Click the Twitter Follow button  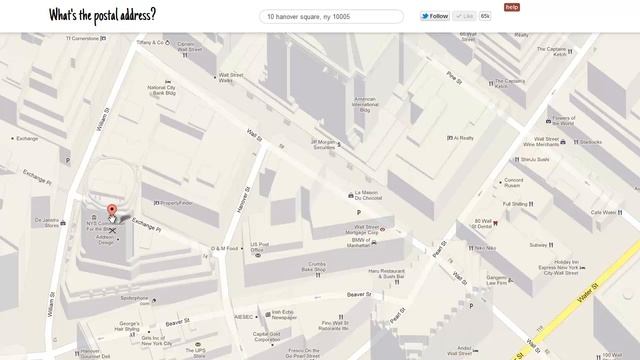tap(435, 16)
